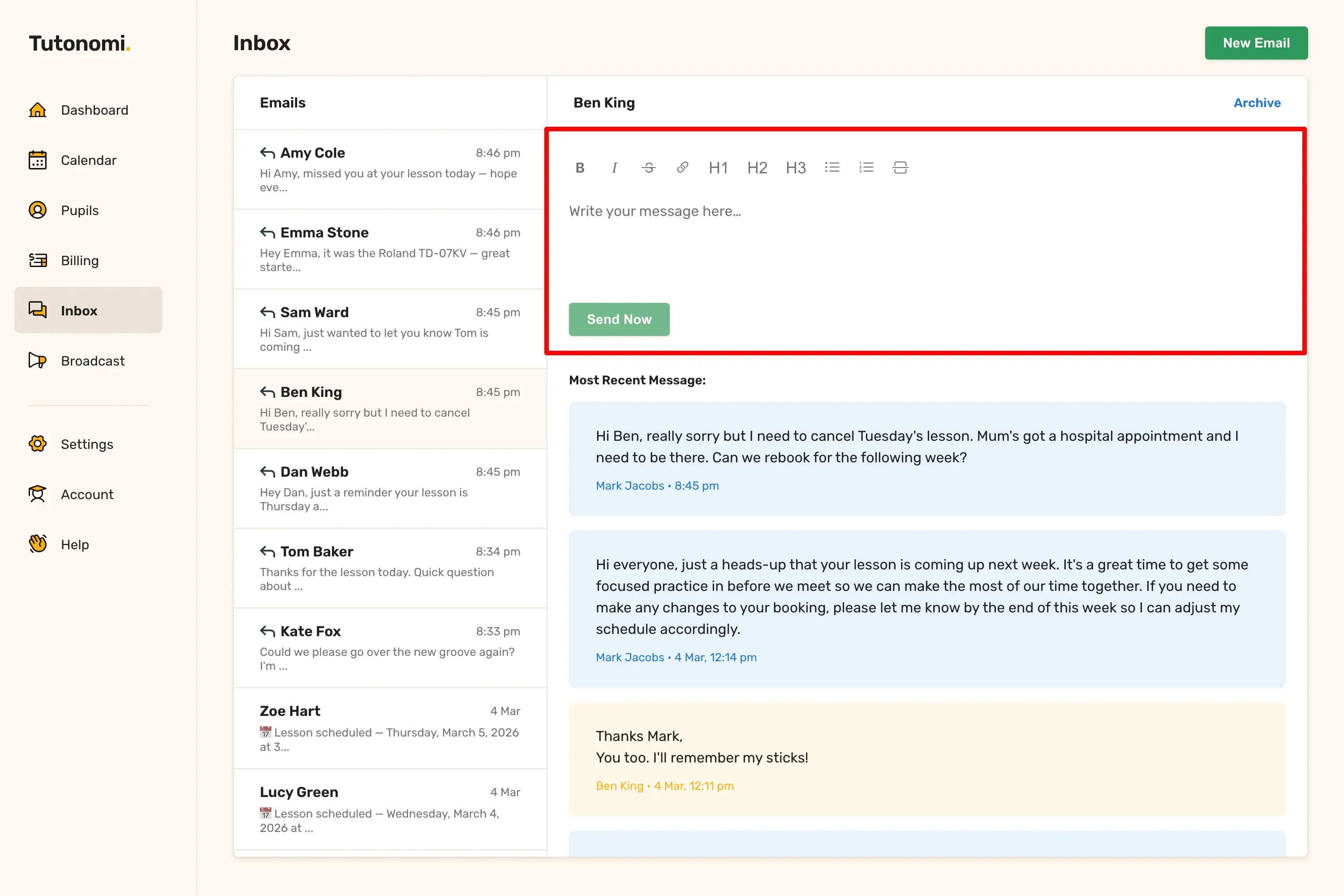This screenshot has width=1344, height=896.
Task: Archive the Ben King conversation
Action: [x=1257, y=103]
